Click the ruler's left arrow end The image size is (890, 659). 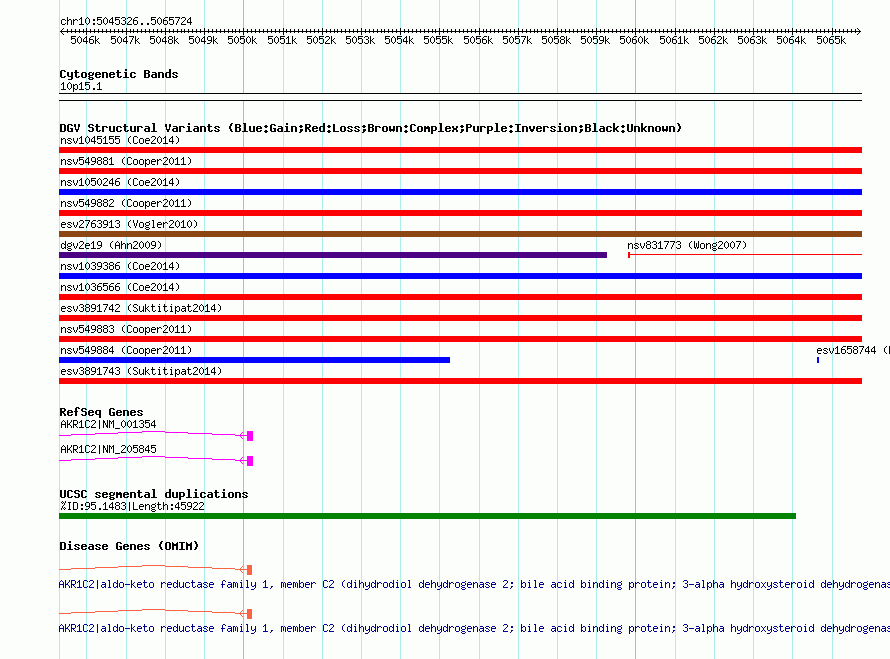[62, 31]
